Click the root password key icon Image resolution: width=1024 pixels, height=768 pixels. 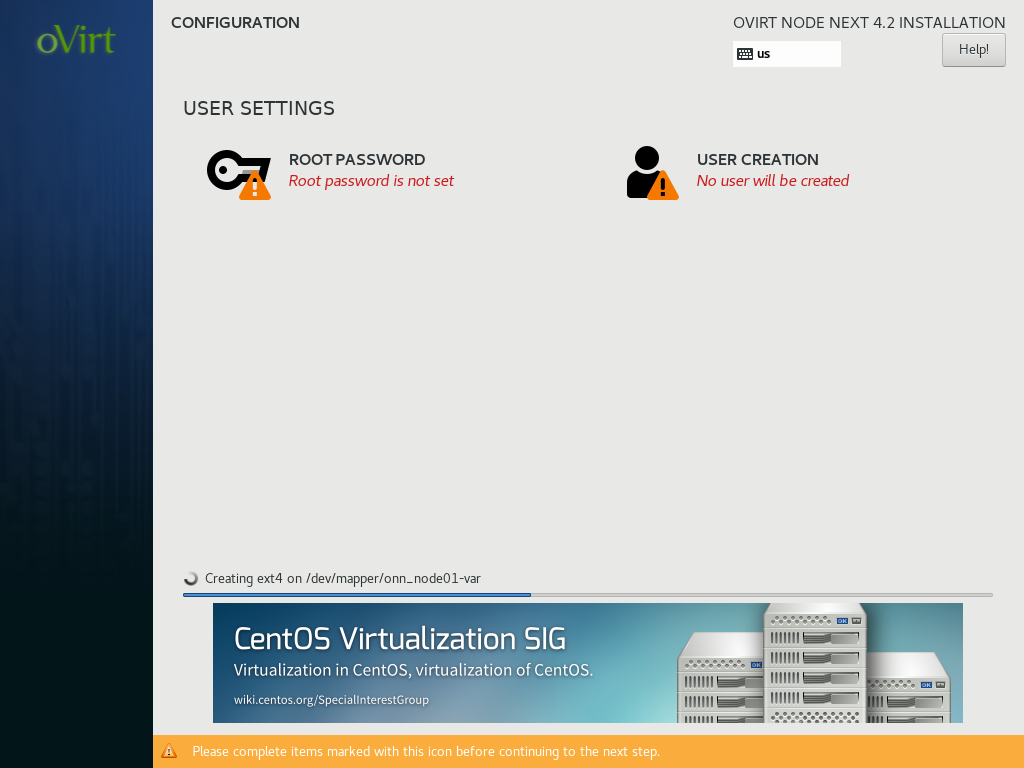[238, 174]
